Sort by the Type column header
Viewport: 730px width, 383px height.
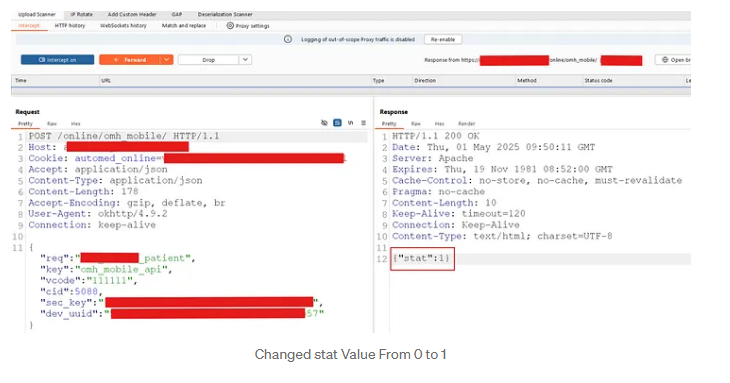coord(379,81)
